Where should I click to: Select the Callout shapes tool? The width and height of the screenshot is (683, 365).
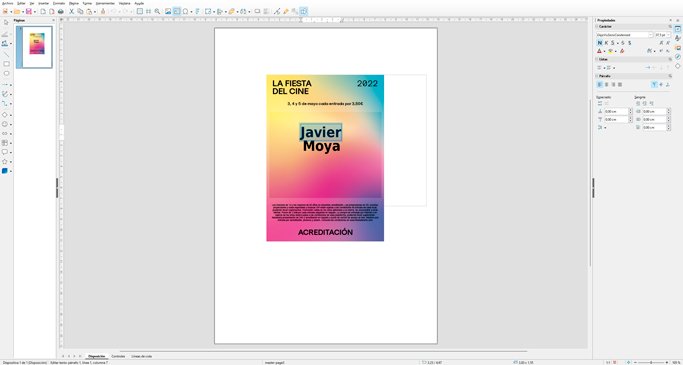pyautogui.click(x=5, y=152)
